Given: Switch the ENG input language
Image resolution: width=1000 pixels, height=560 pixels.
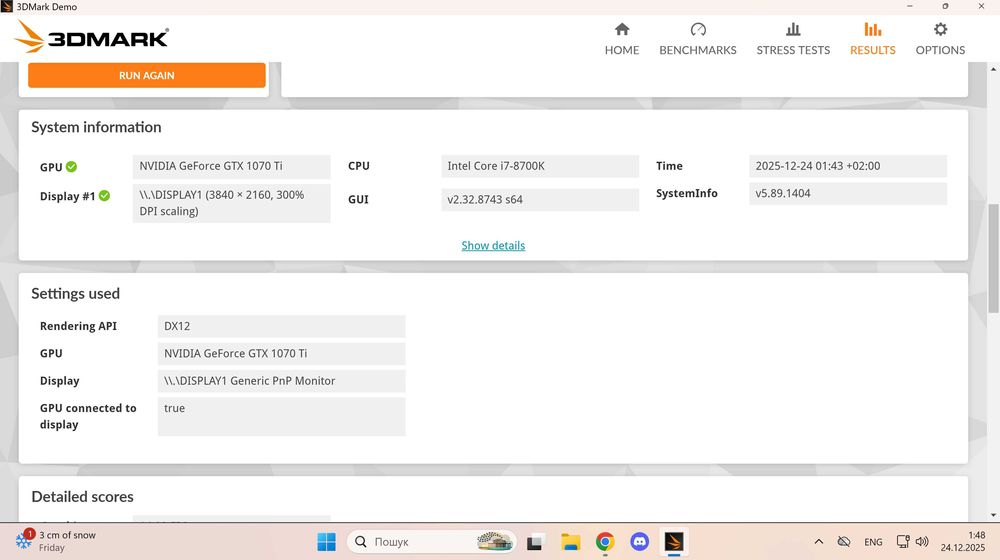Looking at the screenshot, I should click(873, 542).
